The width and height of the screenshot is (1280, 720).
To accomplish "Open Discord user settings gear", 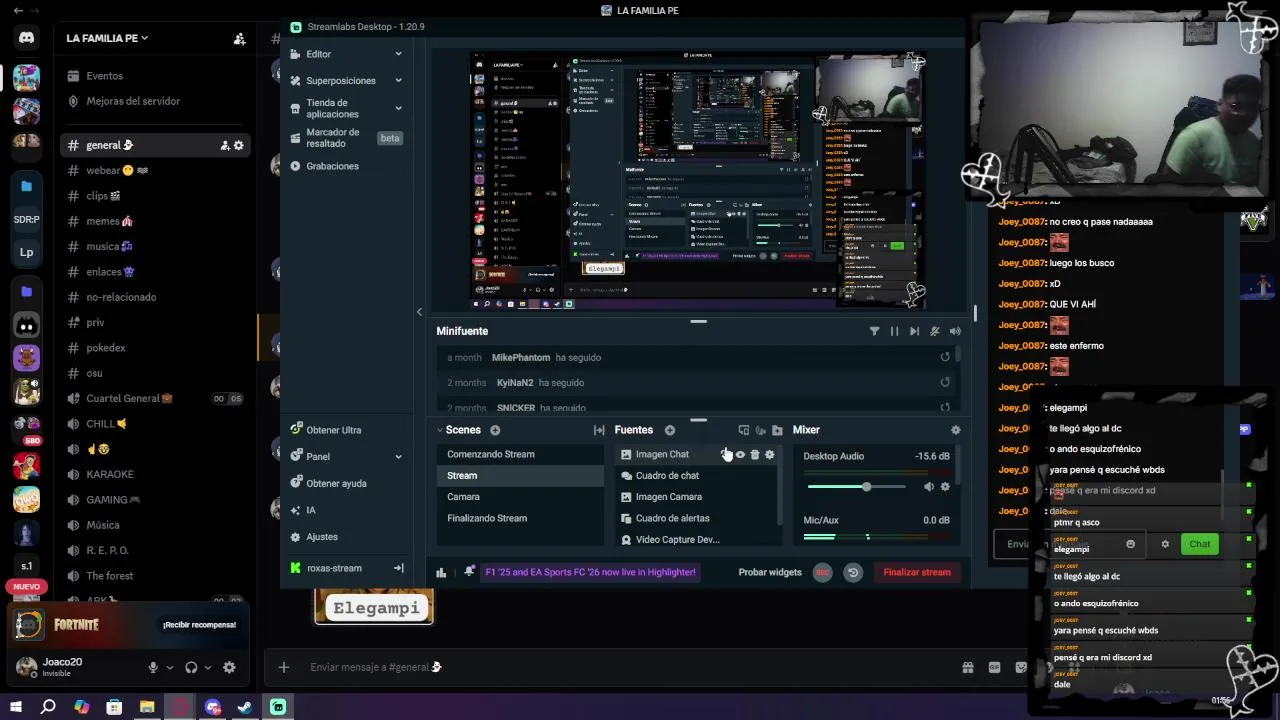I will click(x=229, y=667).
